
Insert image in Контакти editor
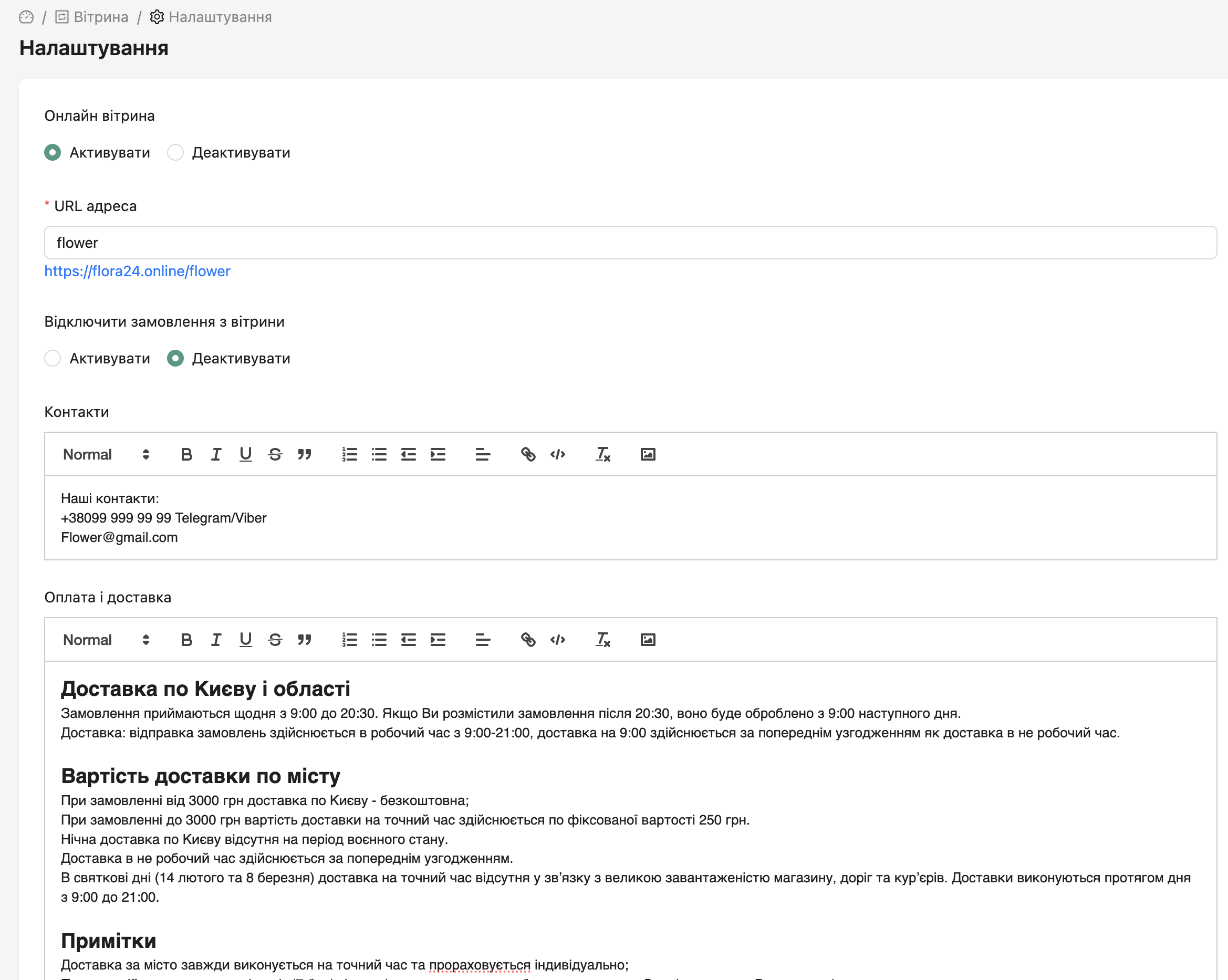[648, 454]
